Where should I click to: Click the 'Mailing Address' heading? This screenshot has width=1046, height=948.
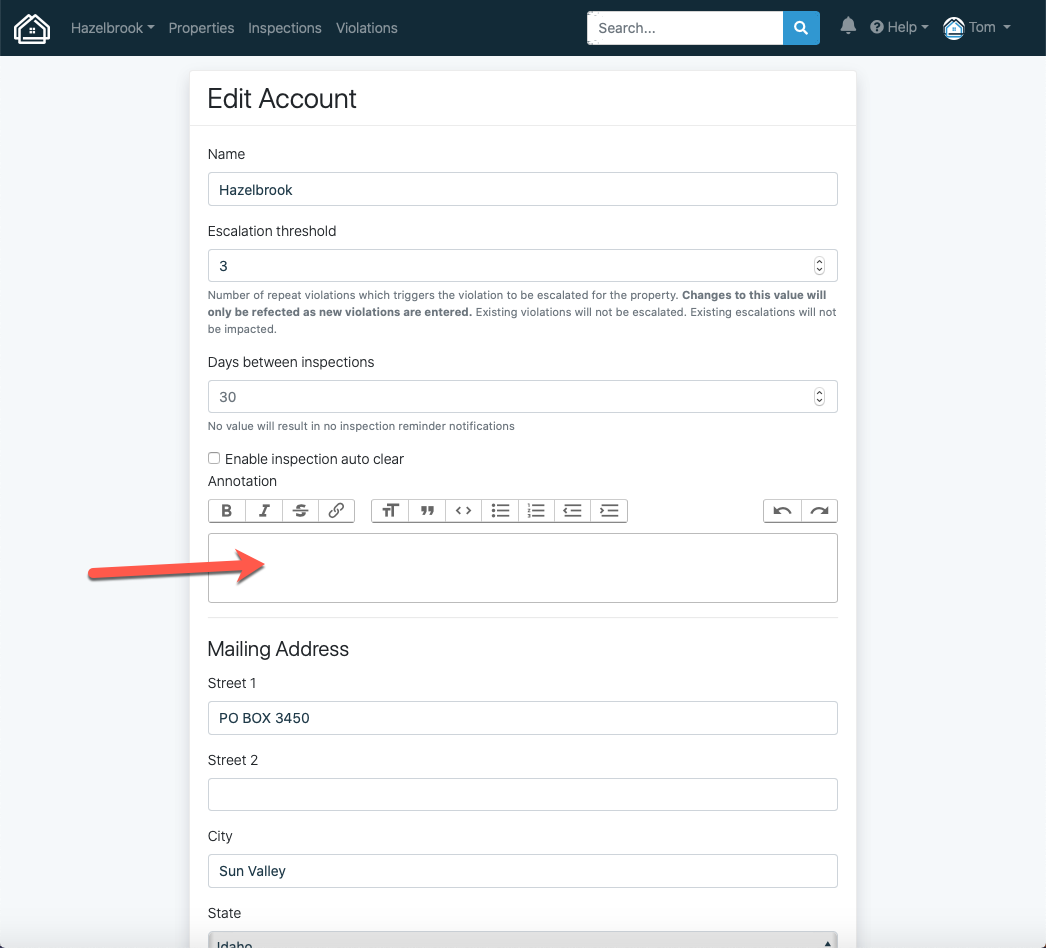click(278, 649)
